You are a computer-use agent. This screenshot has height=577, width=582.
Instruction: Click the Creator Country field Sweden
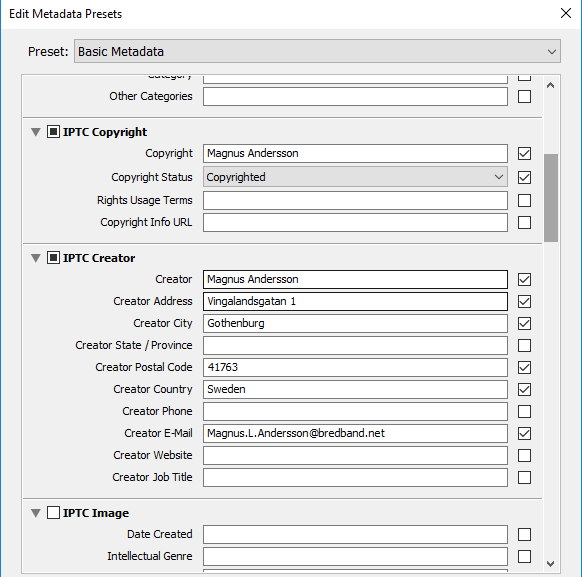355,390
